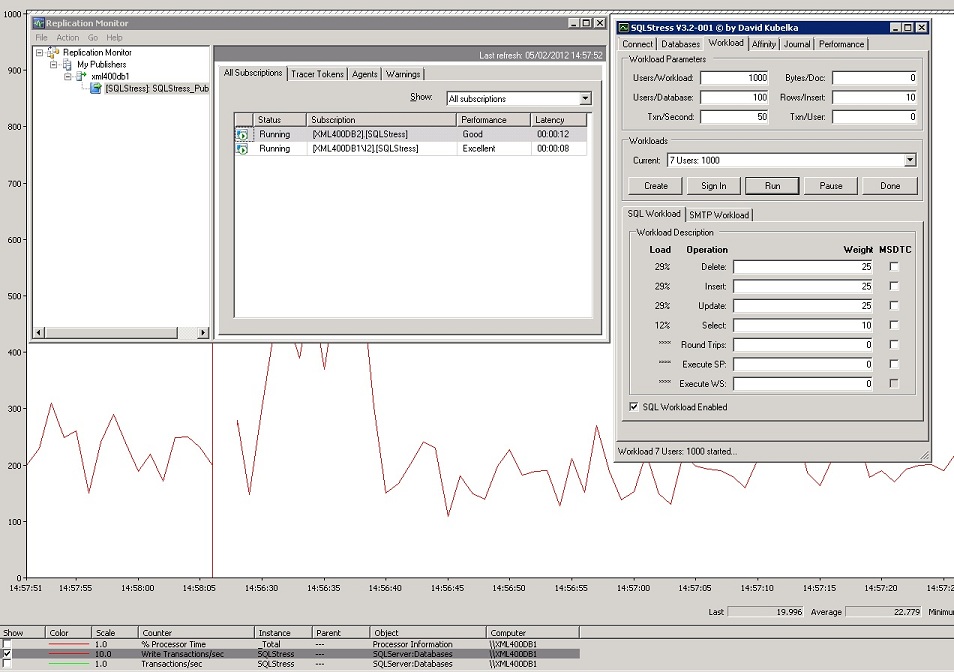This screenshot has width=954, height=672.
Task: Click the XML400DB1\I2 subscription status icon
Action: tap(242, 149)
